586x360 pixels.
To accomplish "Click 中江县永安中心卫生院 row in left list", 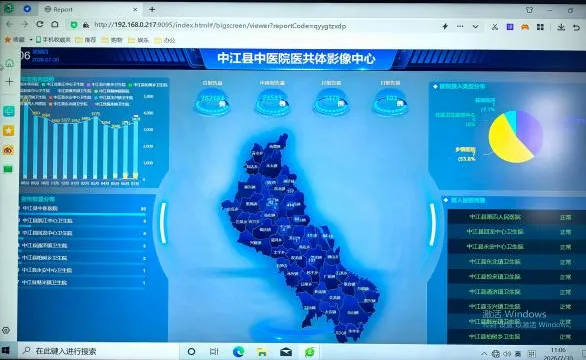I will (x=82, y=270).
